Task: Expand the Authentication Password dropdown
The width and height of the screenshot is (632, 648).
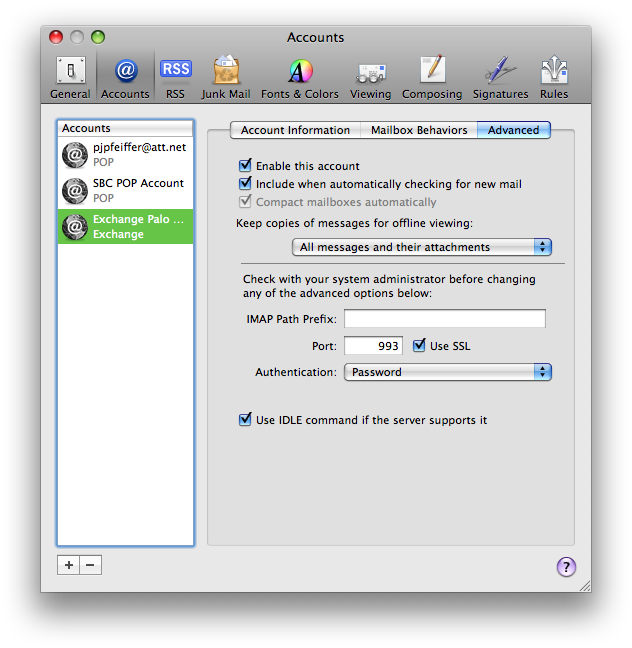Action: click(448, 372)
